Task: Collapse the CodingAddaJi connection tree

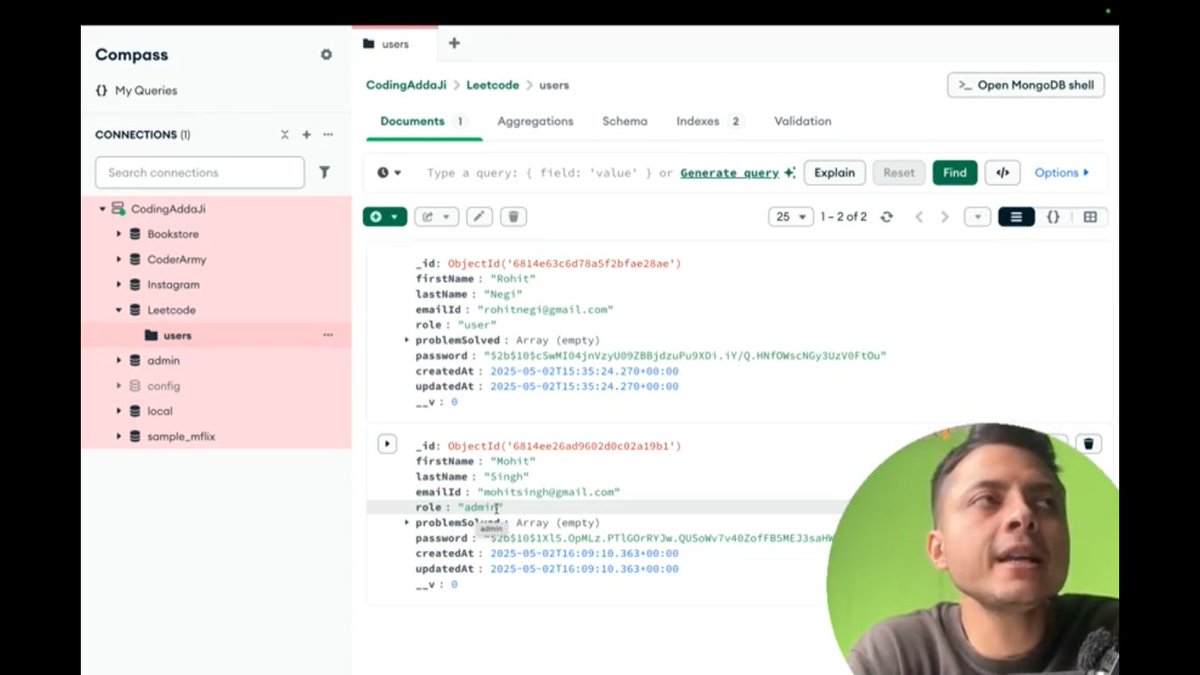Action: pyautogui.click(x=102, y=209)
